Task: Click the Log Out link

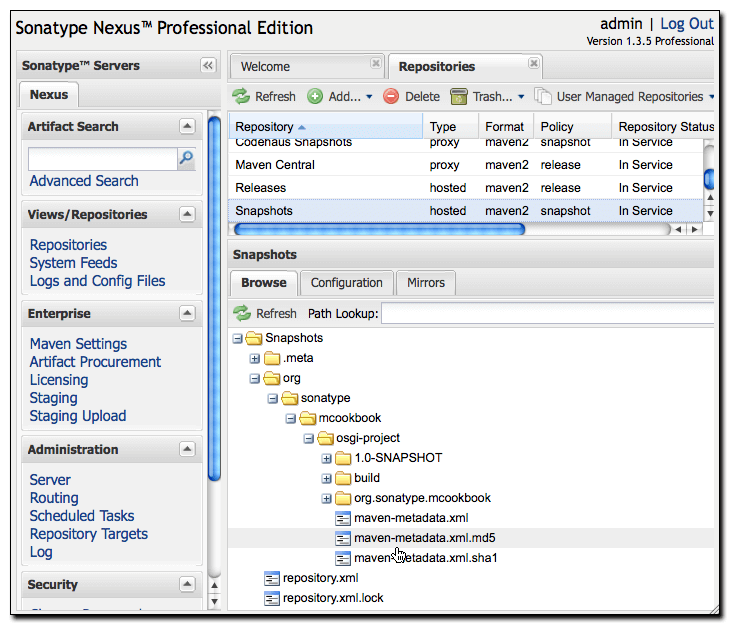Action: click(687, 23)
